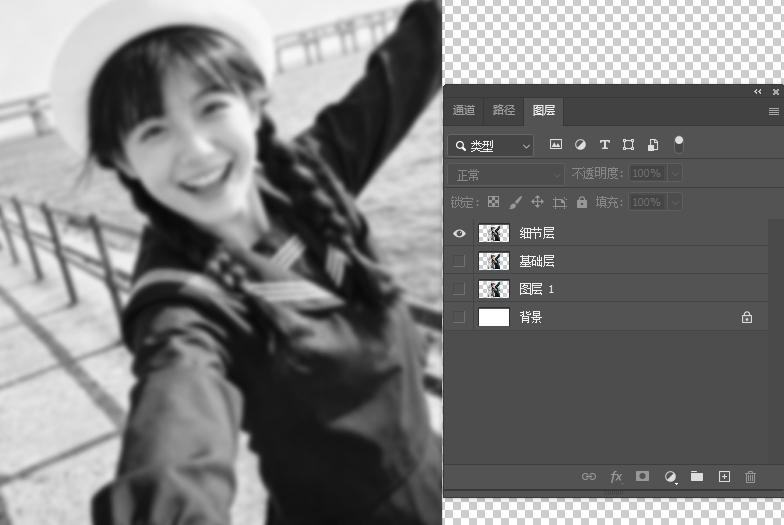
Task: Switch to the 路径 tab
Action: coord(504,110)
